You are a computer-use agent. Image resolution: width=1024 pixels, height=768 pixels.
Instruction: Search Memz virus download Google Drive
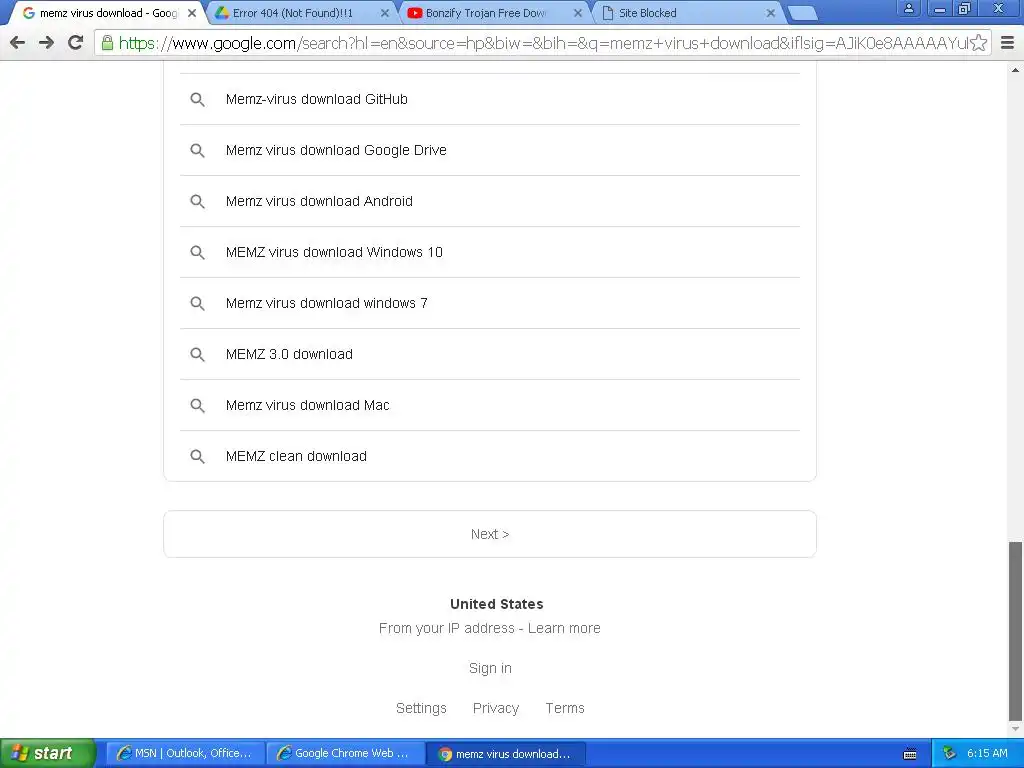pos(490,150)
